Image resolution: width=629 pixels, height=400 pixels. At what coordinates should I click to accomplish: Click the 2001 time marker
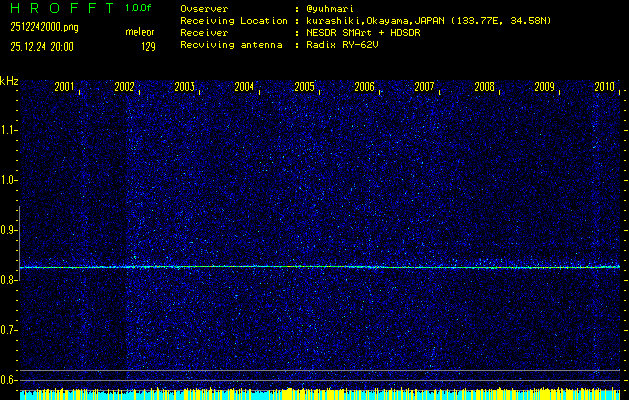[64, 88]
